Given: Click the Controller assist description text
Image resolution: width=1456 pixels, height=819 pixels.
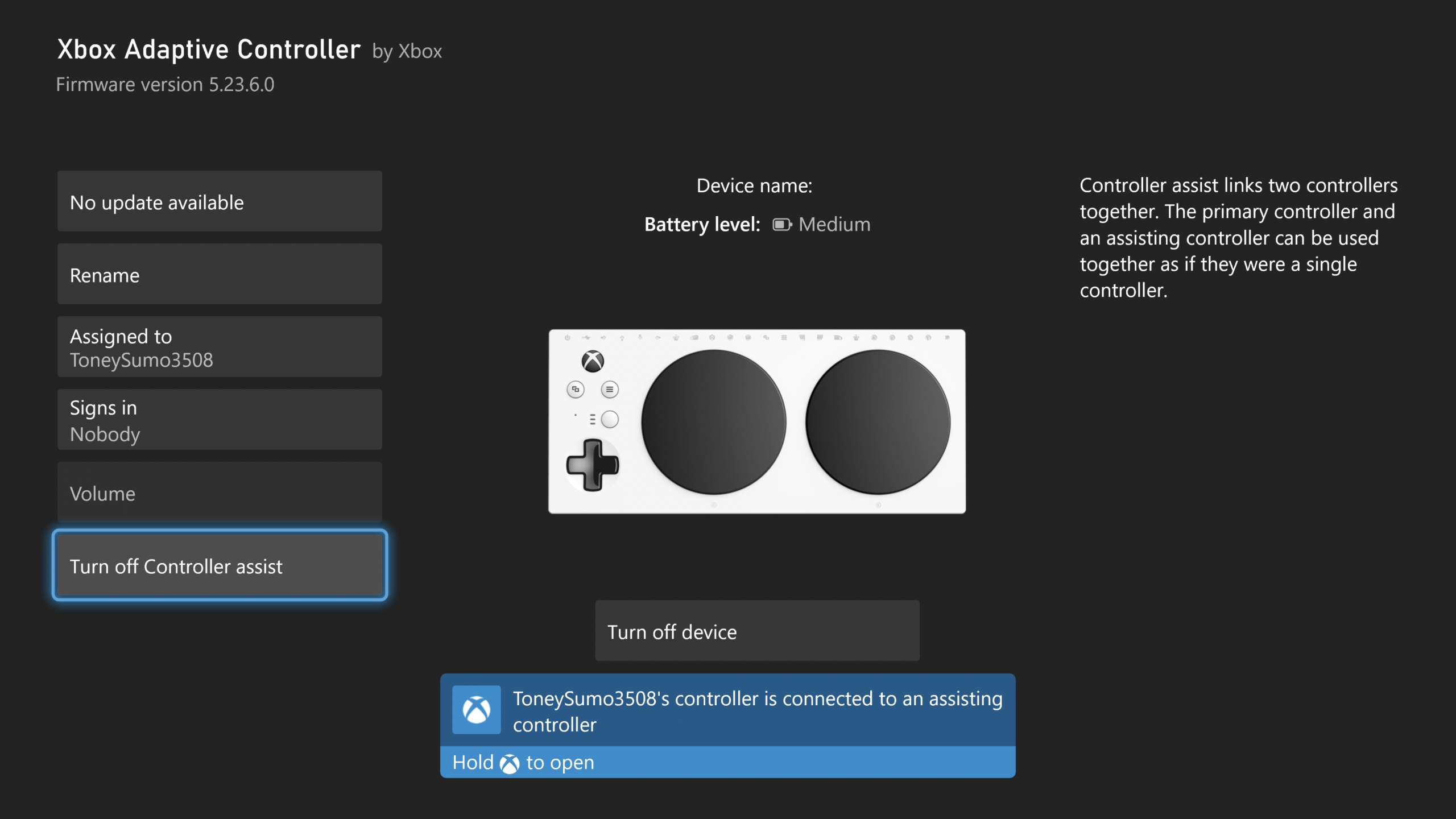Looking at the screenshot, I should (x=1239, y=238).
